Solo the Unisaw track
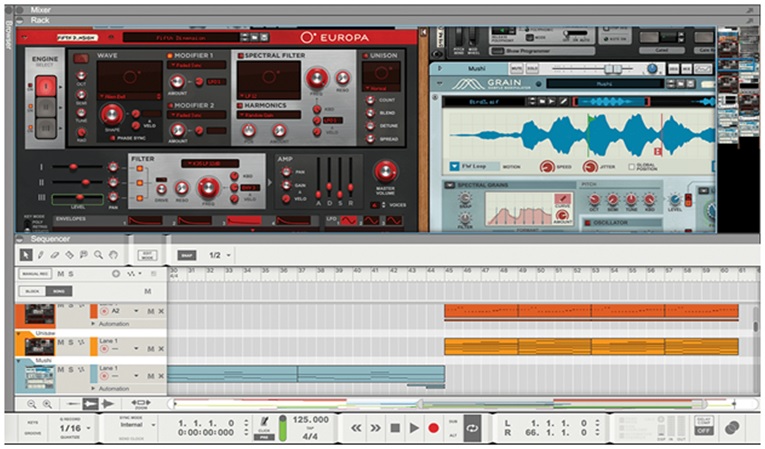Viewport: 765px width, 449px height. pos(70,343)
